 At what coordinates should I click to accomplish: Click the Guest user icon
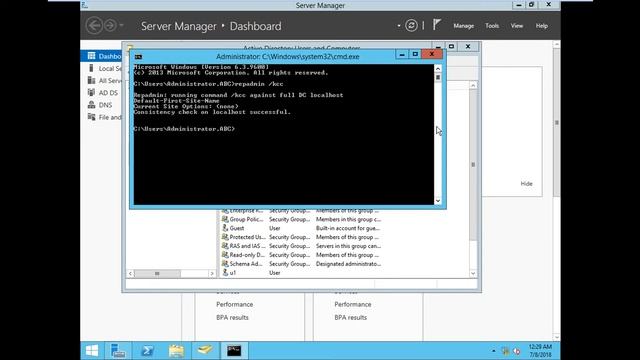[x=225, y=228]
